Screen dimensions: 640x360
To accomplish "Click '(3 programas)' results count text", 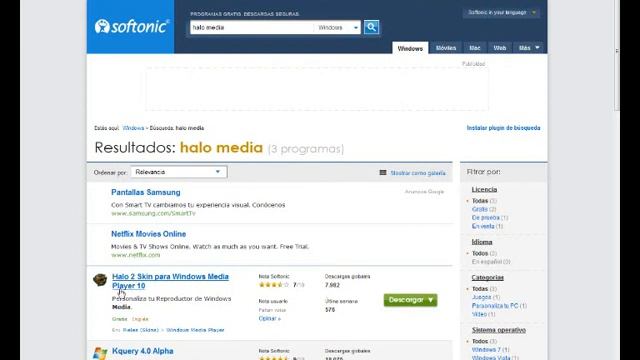I will pos(306,149).
